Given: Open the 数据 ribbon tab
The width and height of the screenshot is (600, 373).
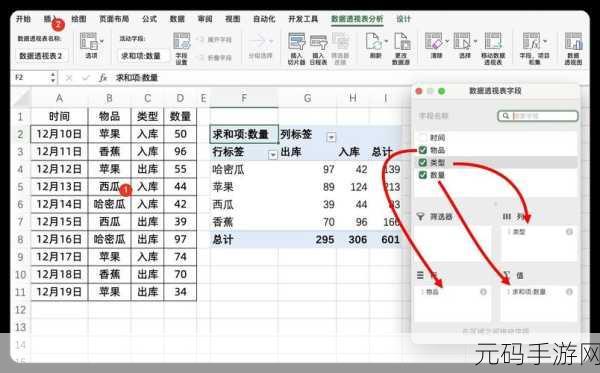Looking at the screenshot, I should pos(177,19).
